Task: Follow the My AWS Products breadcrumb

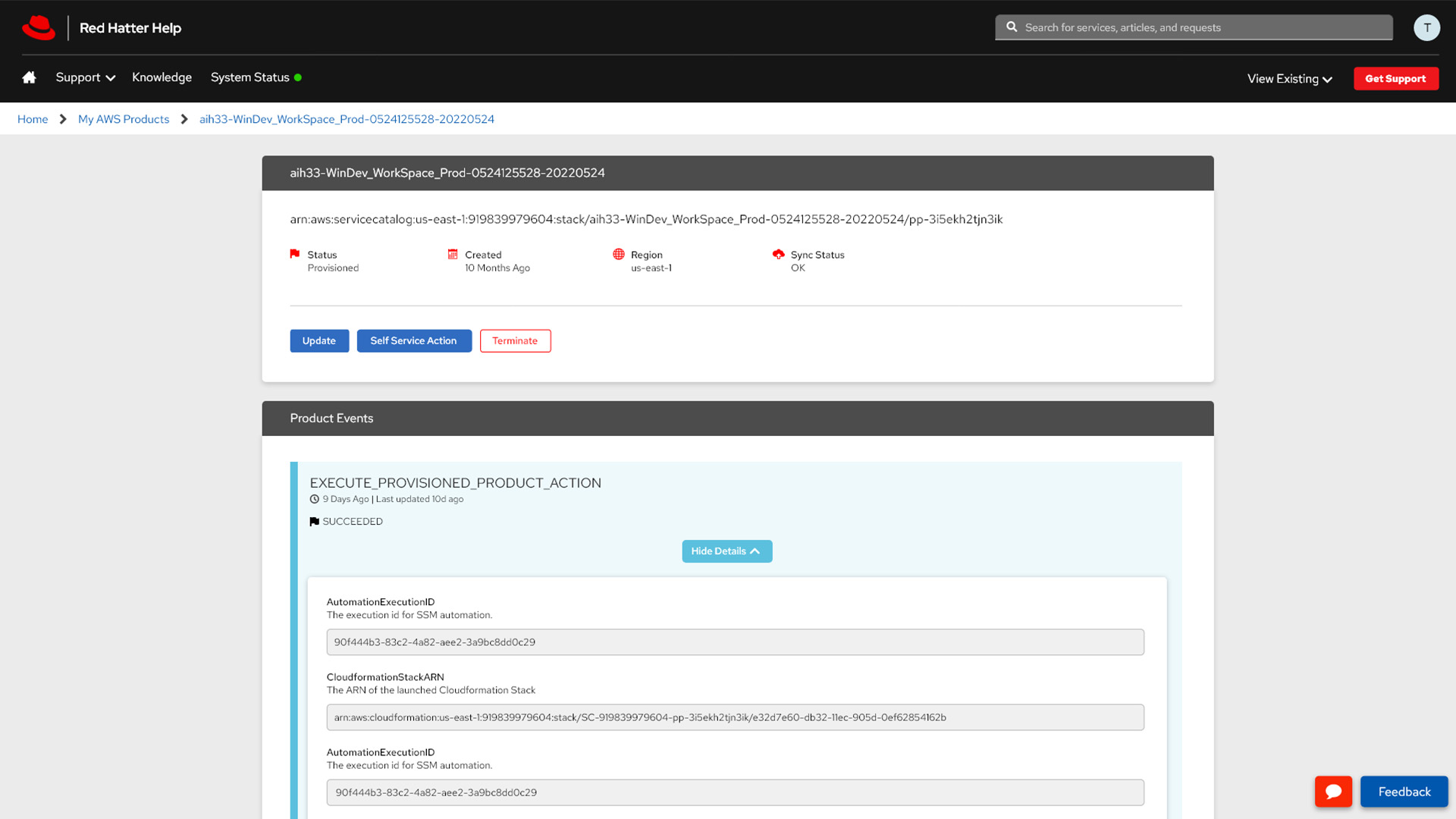Action: tap(124, 119)
